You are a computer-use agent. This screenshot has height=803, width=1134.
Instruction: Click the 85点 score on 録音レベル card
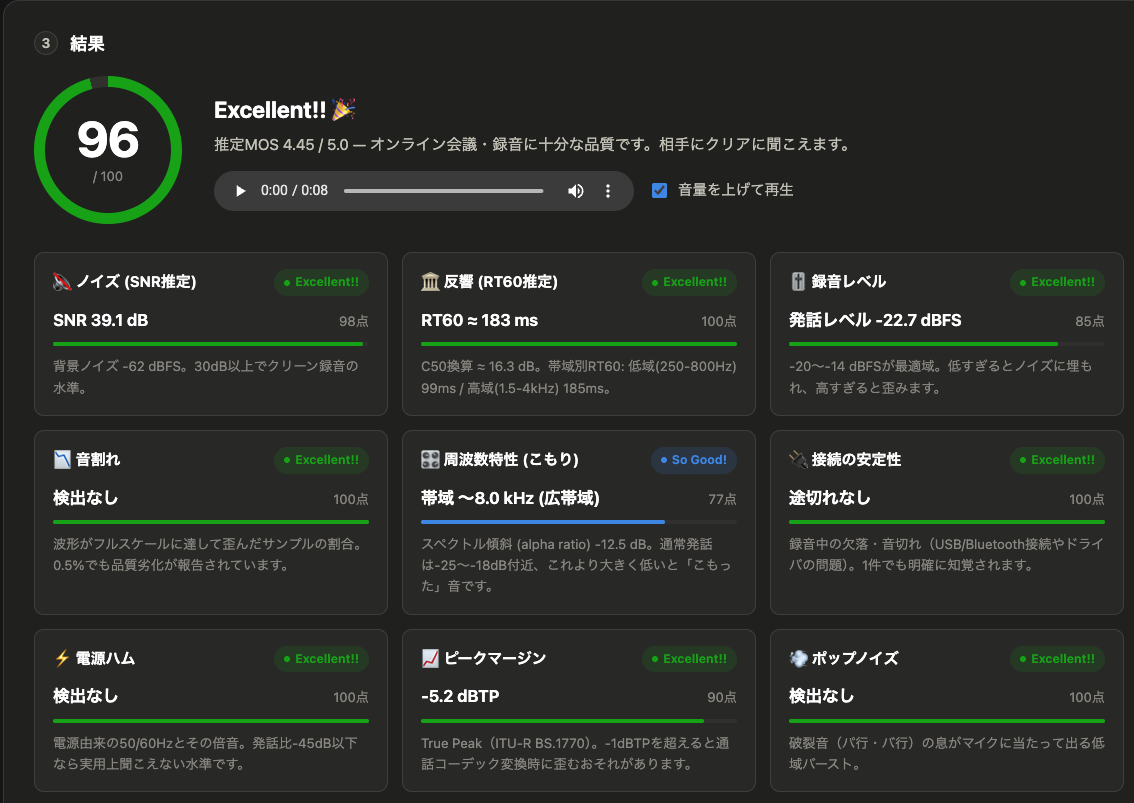[x=1090, y=321]
